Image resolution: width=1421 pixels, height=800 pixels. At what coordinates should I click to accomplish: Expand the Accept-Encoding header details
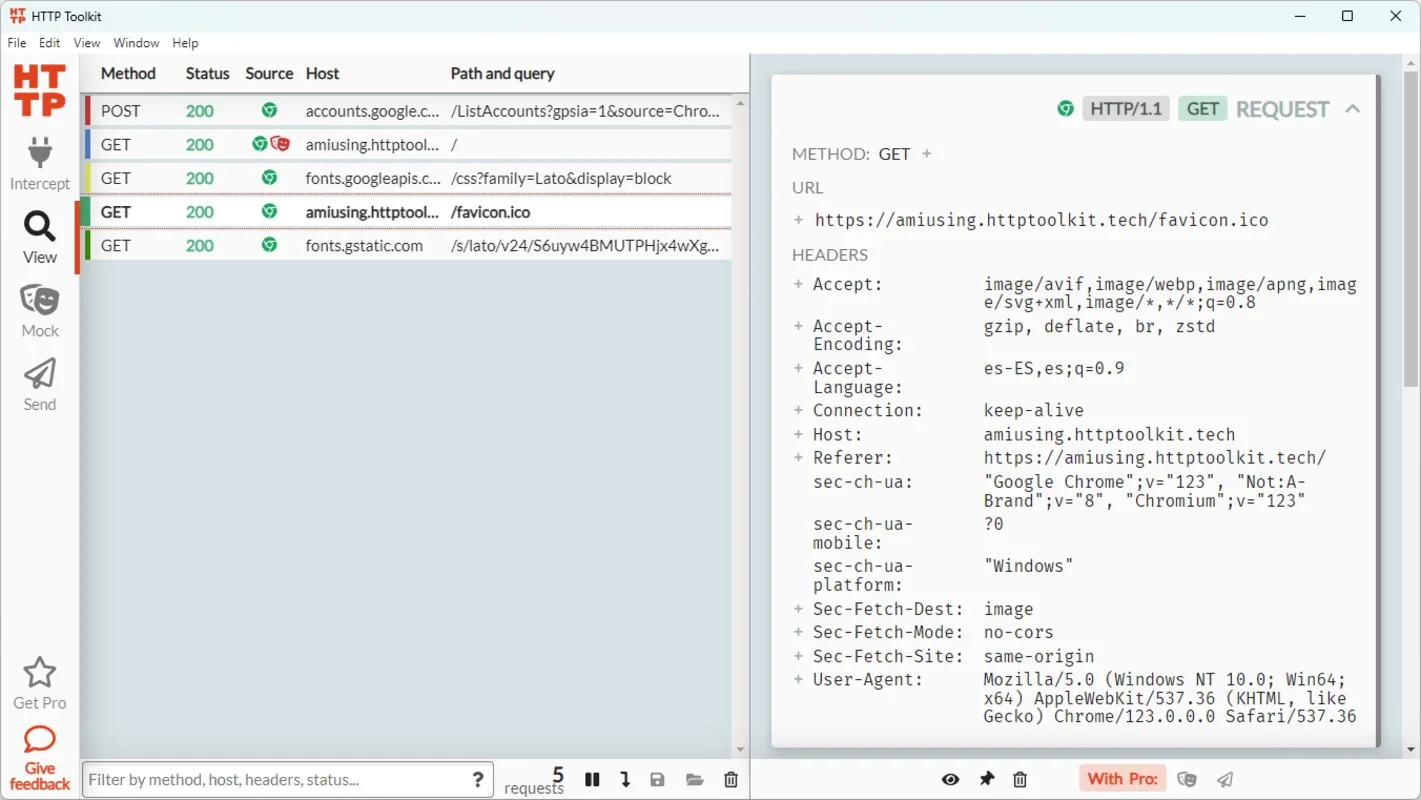pos(798,326)
